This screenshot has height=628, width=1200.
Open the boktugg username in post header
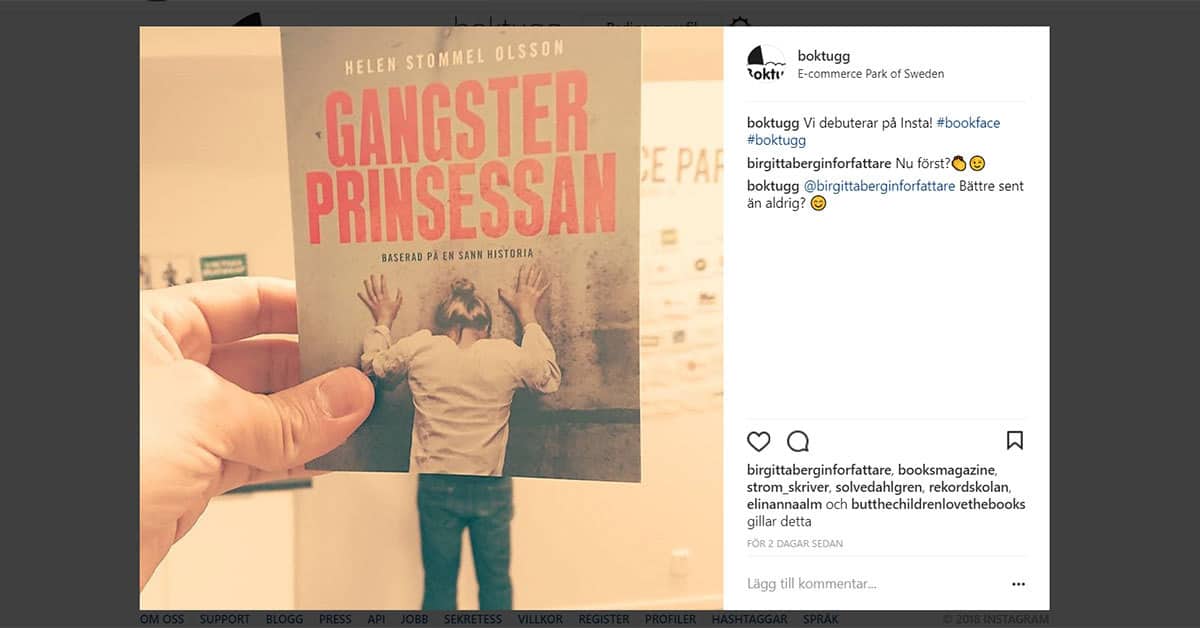coord(824,56)
